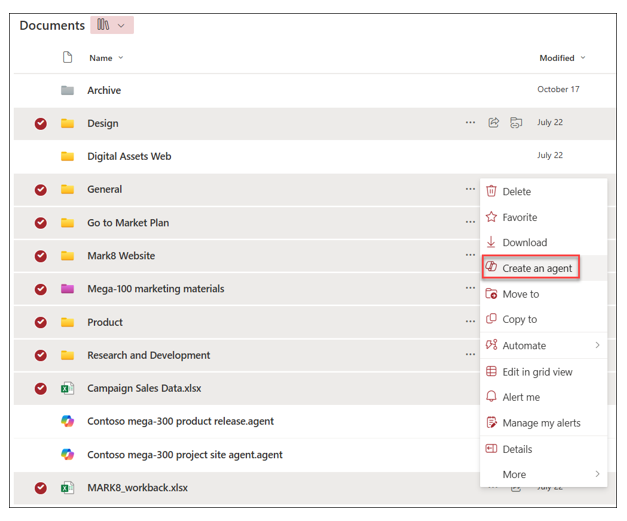Deselect the Mega-100 marketing materials checkmark
The height and width of the screenshot is (521, 627).
coord(40,289)
